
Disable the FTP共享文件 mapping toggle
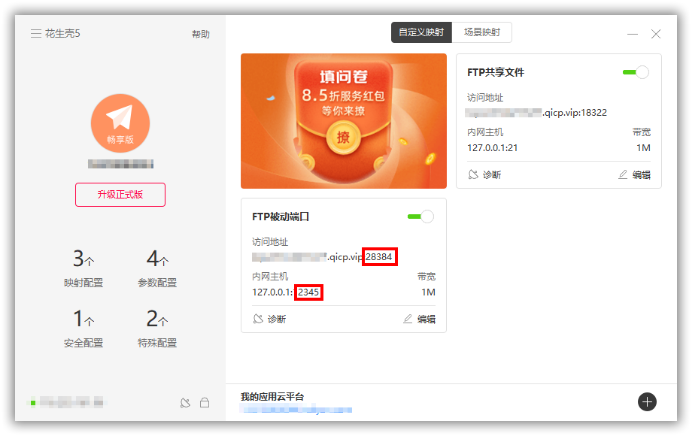tap(635, 72)
